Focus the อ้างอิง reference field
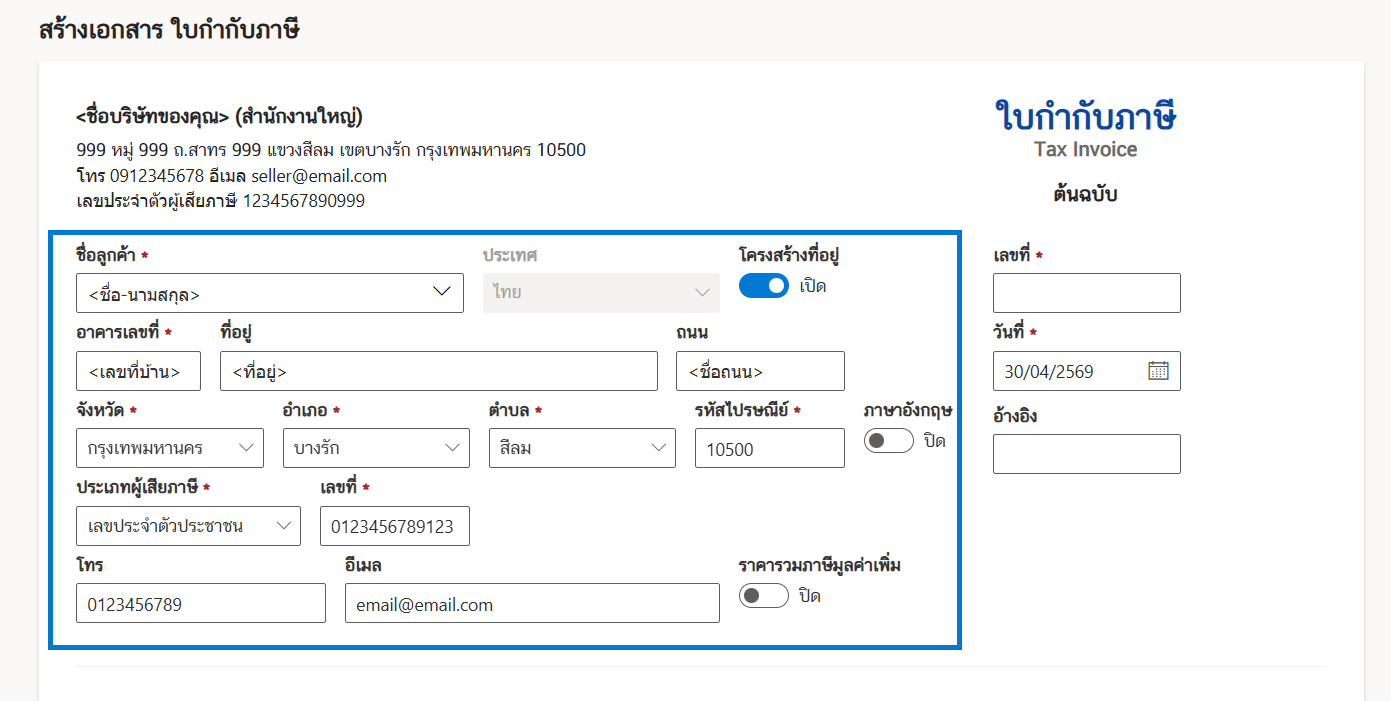1391x701 pixels. click(x=1086, y=454)
